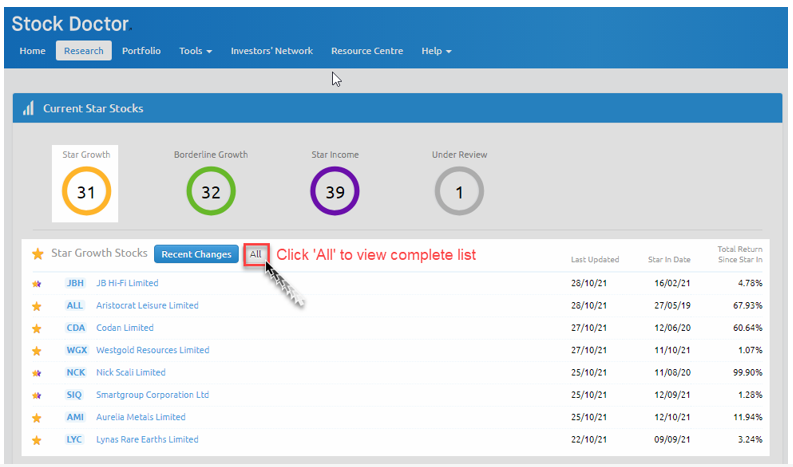This screenshot has height=467, width=793.
Task: Open the NCK ticker code
Action: click(x=76, y=372)
